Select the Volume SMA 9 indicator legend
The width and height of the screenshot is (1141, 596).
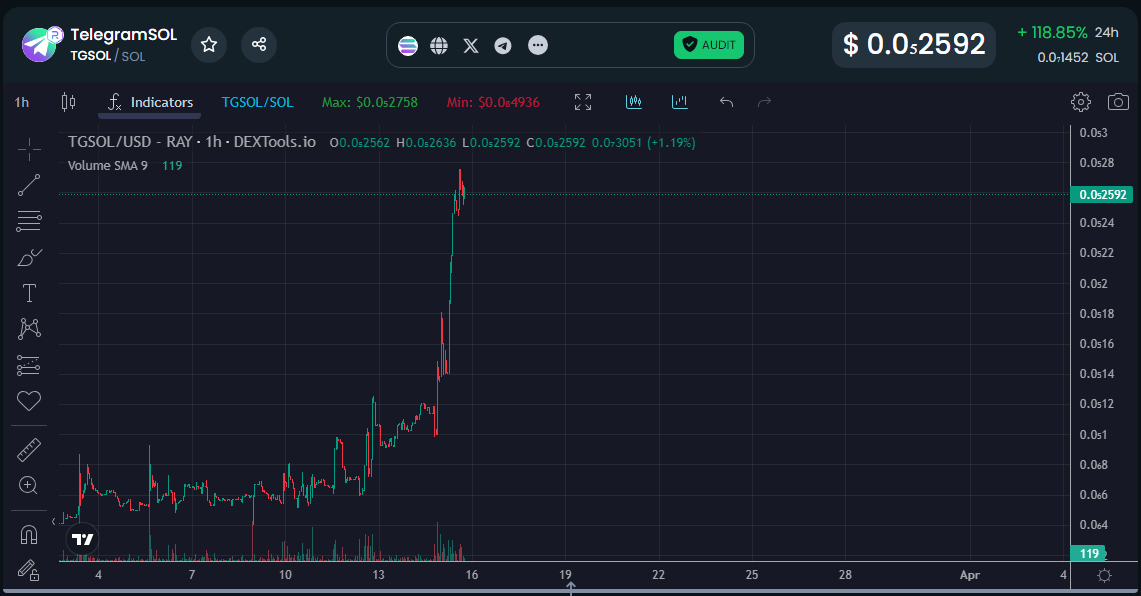point(108,165)
